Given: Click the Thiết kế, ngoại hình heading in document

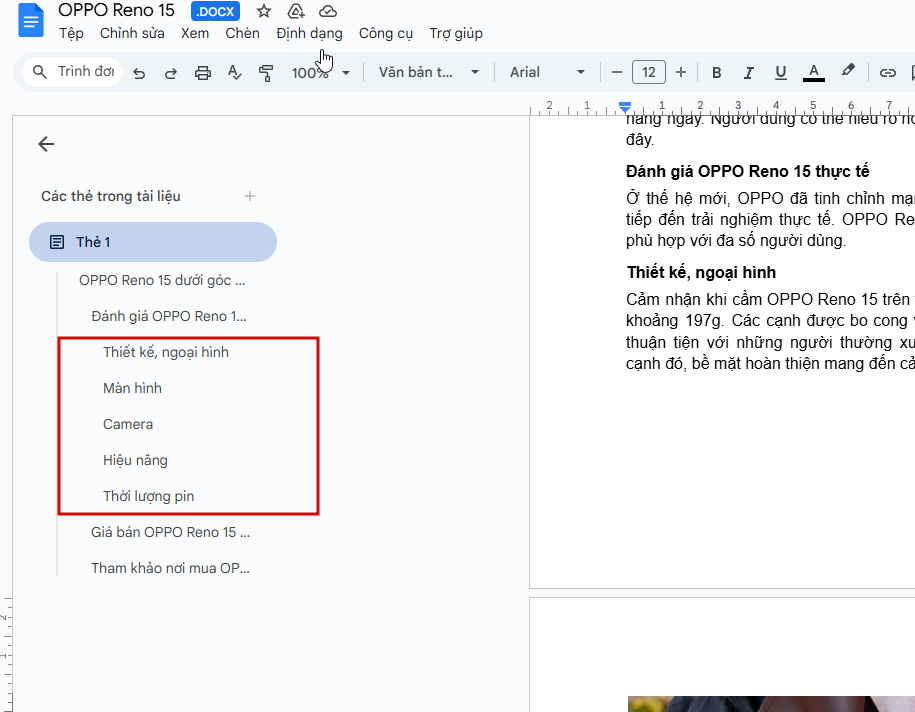Looking at the screenshot, I should 701,273.
